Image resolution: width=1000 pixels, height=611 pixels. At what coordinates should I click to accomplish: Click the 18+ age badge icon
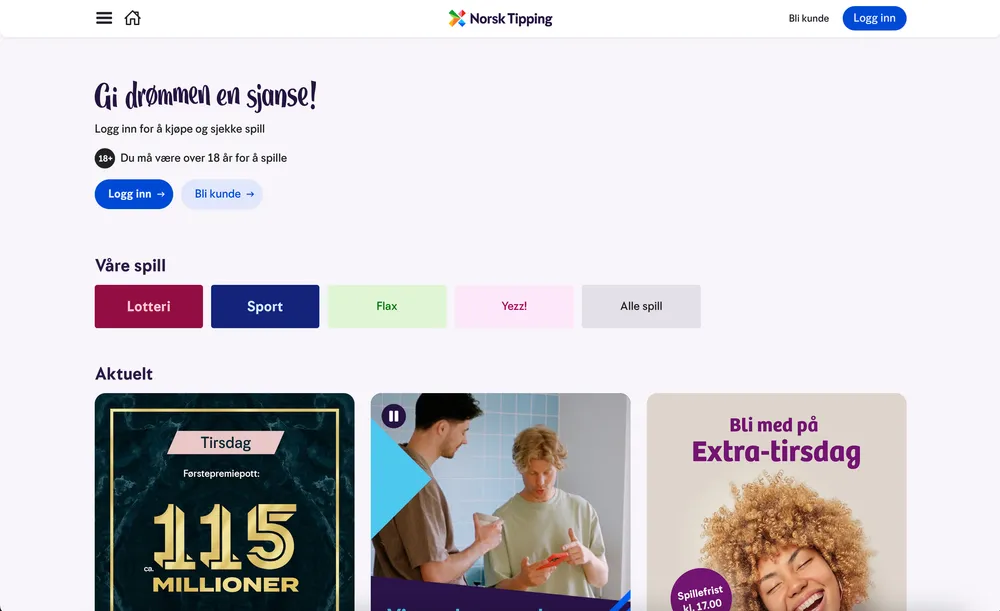(x=105, y=158)
